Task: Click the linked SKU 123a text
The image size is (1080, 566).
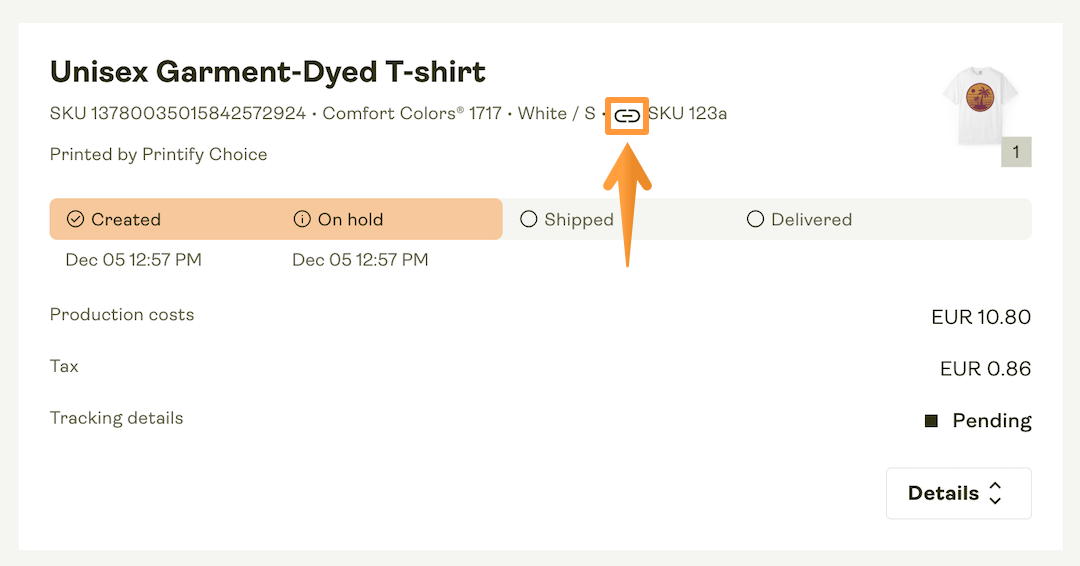Action: (688, 113)
